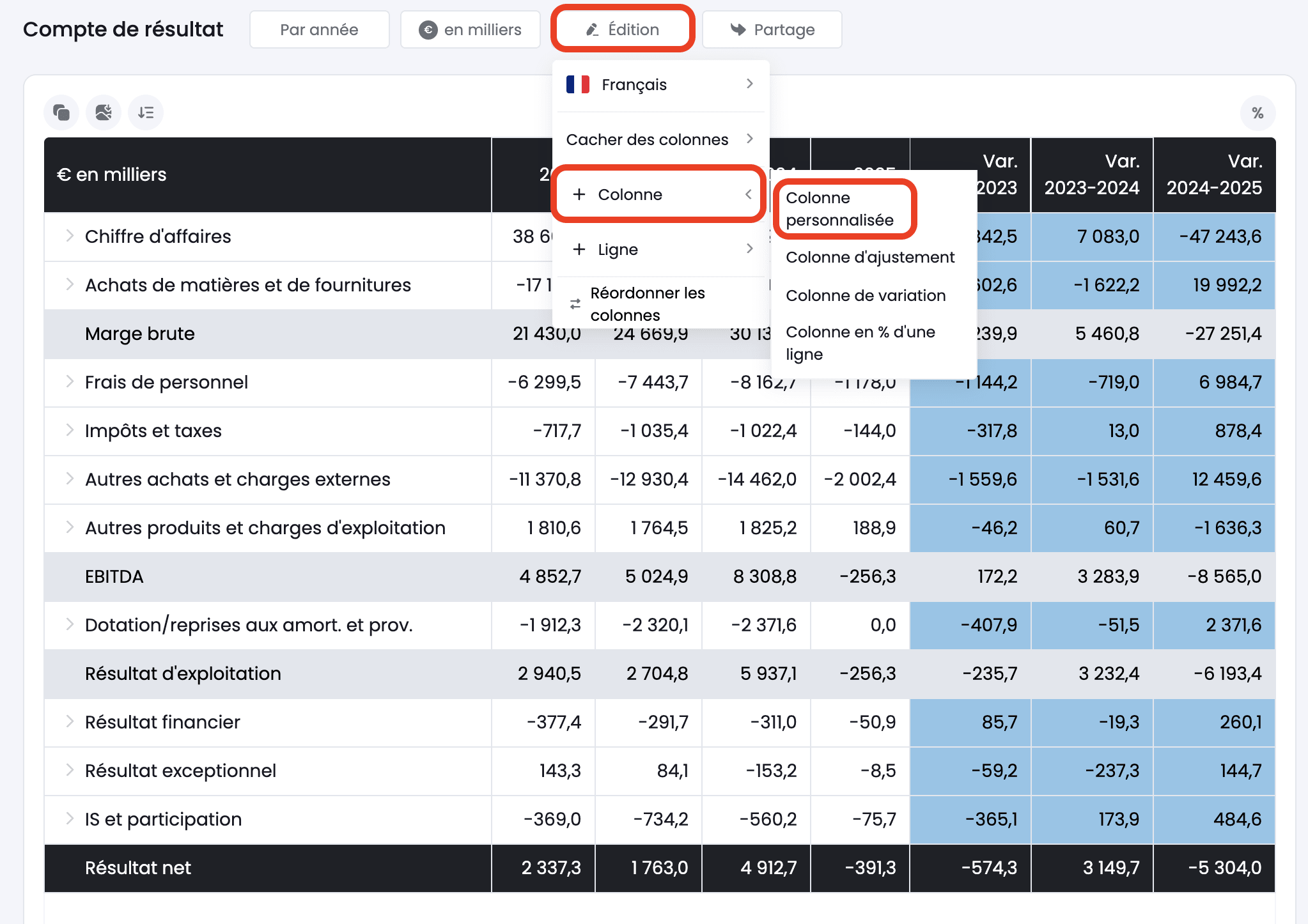Viewport: 1308px width, 924px height.
Task: Click the 1 764,5 value cell
Action: pos(649,528)
